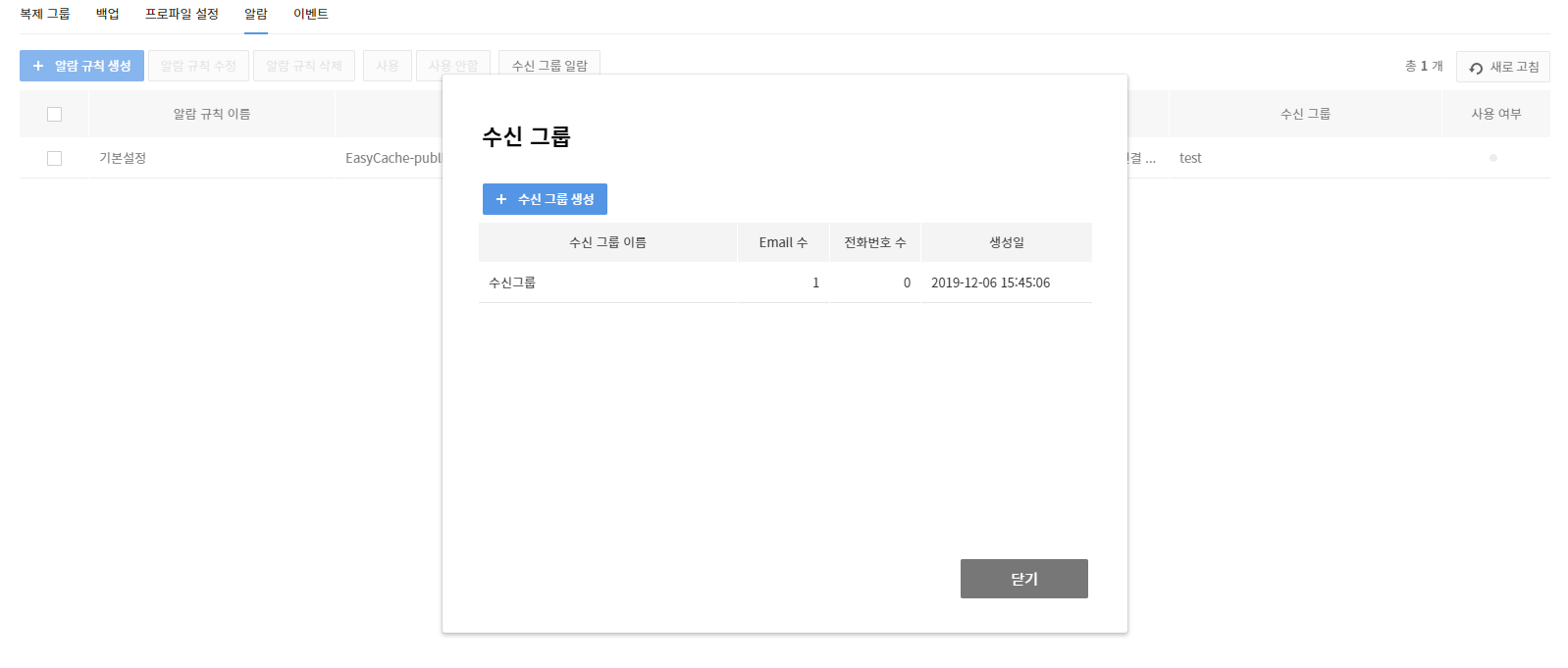Click the 사용 안함 button
The height and width of the screenshot is (668, 1568).
(453, 66)
